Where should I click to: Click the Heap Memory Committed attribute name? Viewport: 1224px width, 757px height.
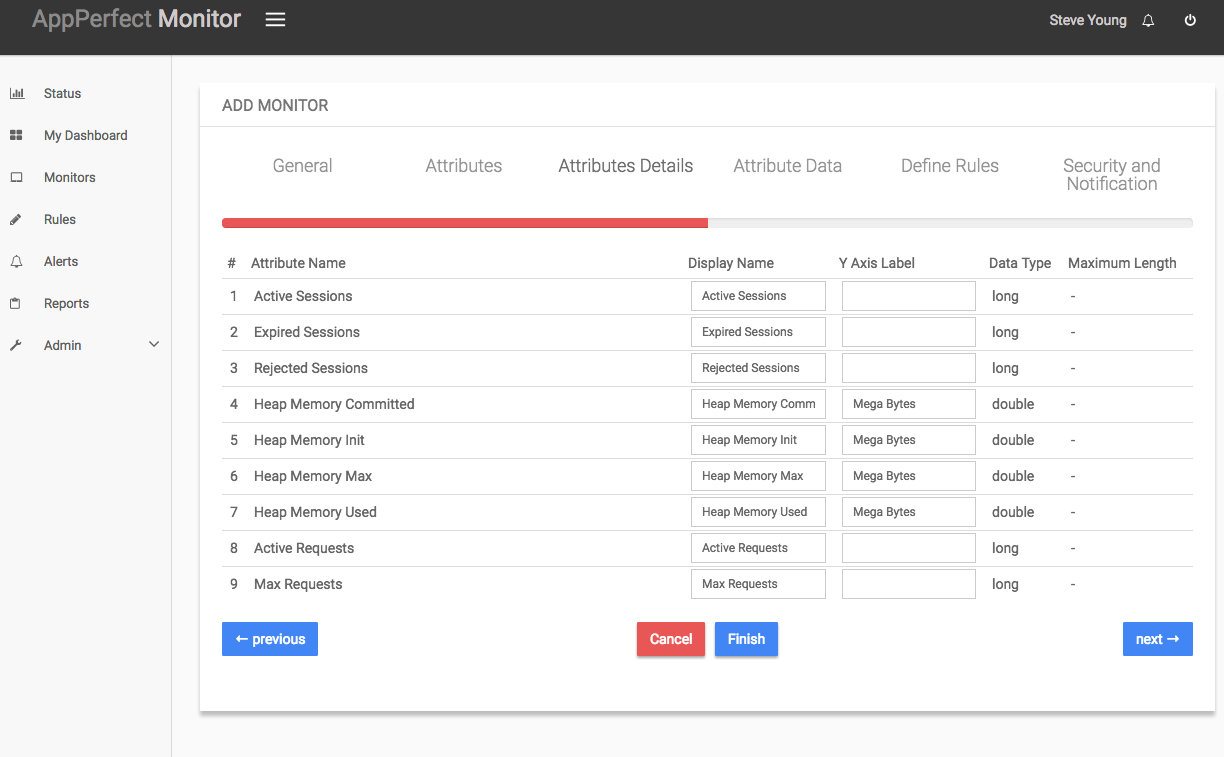pos(334,404)
